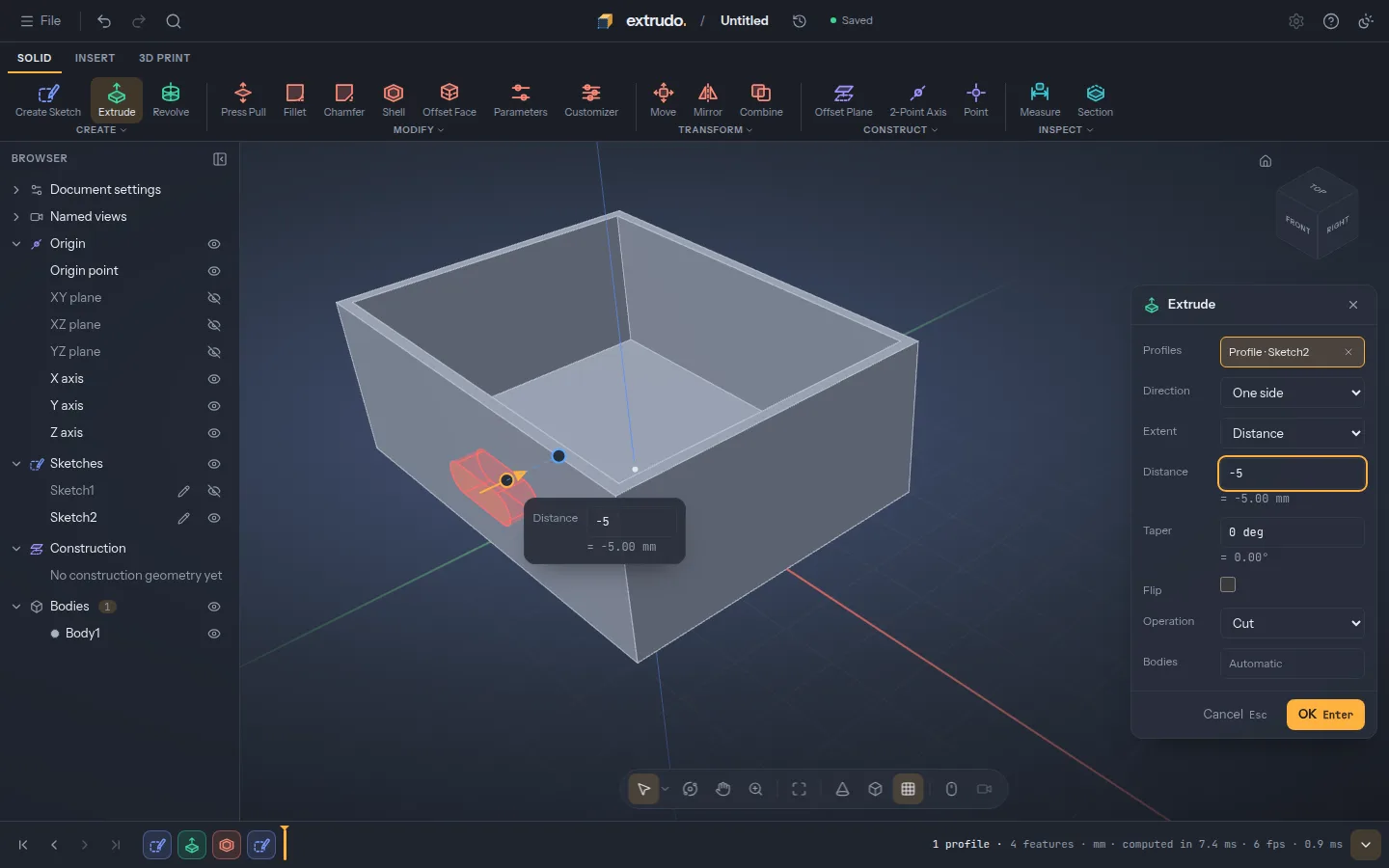The height and width of the screenshot is (868, 1389).
Task: Expand the Named views node
Action: point(16,217)
